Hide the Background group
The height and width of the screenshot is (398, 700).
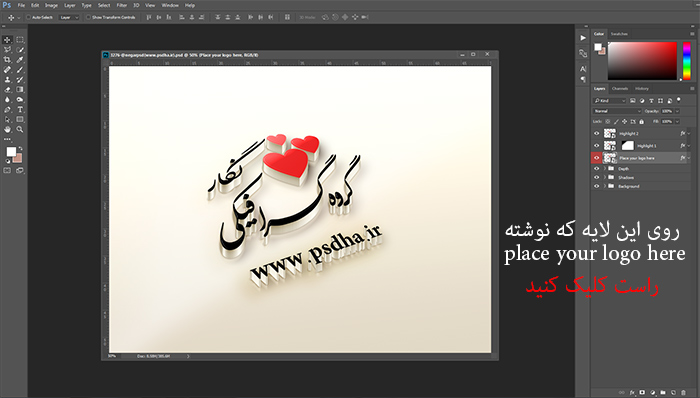click(x=596, y=186)
